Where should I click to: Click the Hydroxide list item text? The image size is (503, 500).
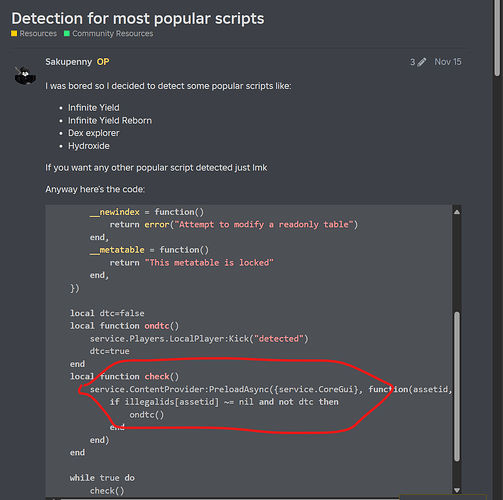pyautogui.click(x=89, y=146)
